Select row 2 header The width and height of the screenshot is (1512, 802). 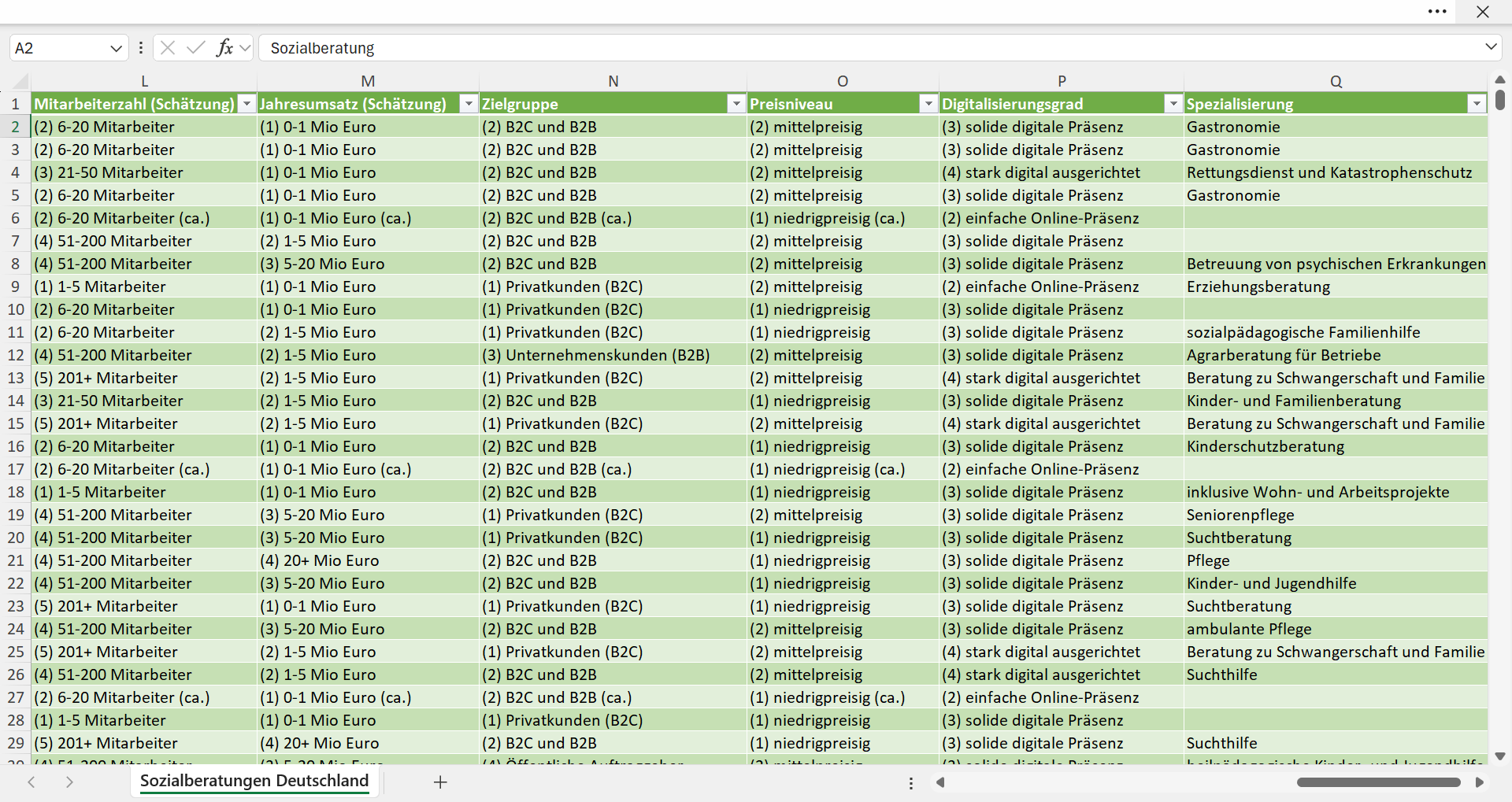(x=15, y=127)
